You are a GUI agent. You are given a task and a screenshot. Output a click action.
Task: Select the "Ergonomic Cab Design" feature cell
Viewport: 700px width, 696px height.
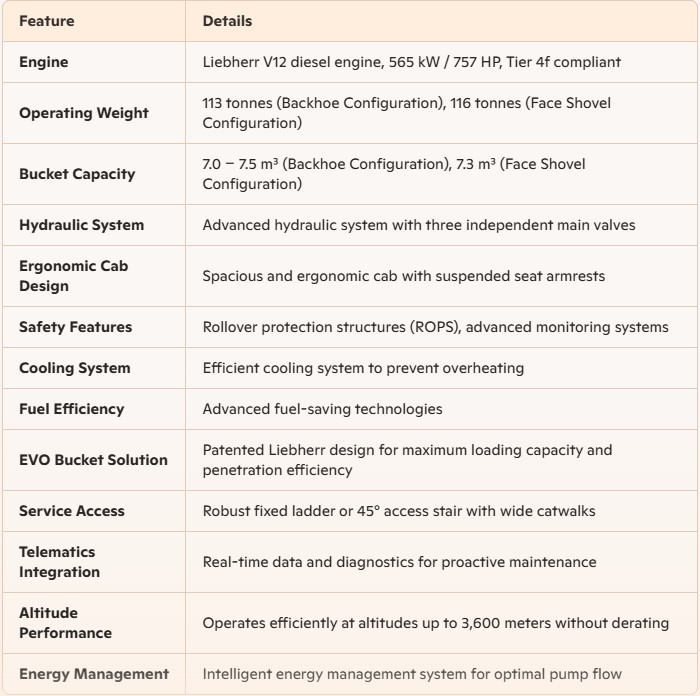(x=73, y=276)
